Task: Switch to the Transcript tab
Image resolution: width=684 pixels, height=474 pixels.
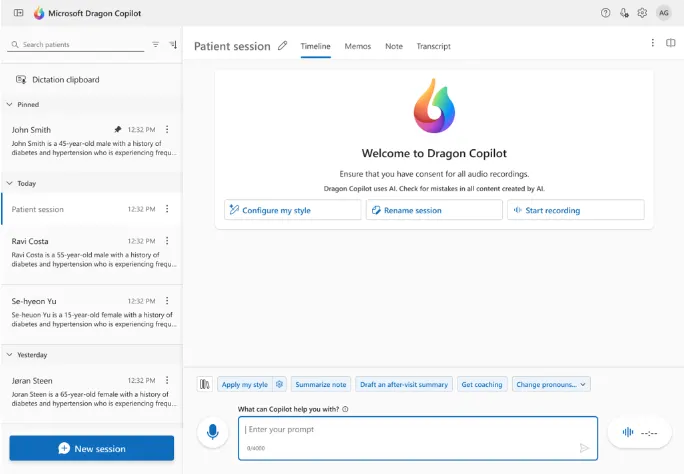Action: 434,46
